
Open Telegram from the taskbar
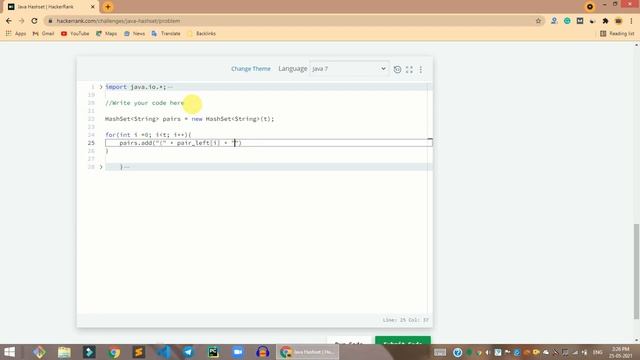tap(188, 352)
